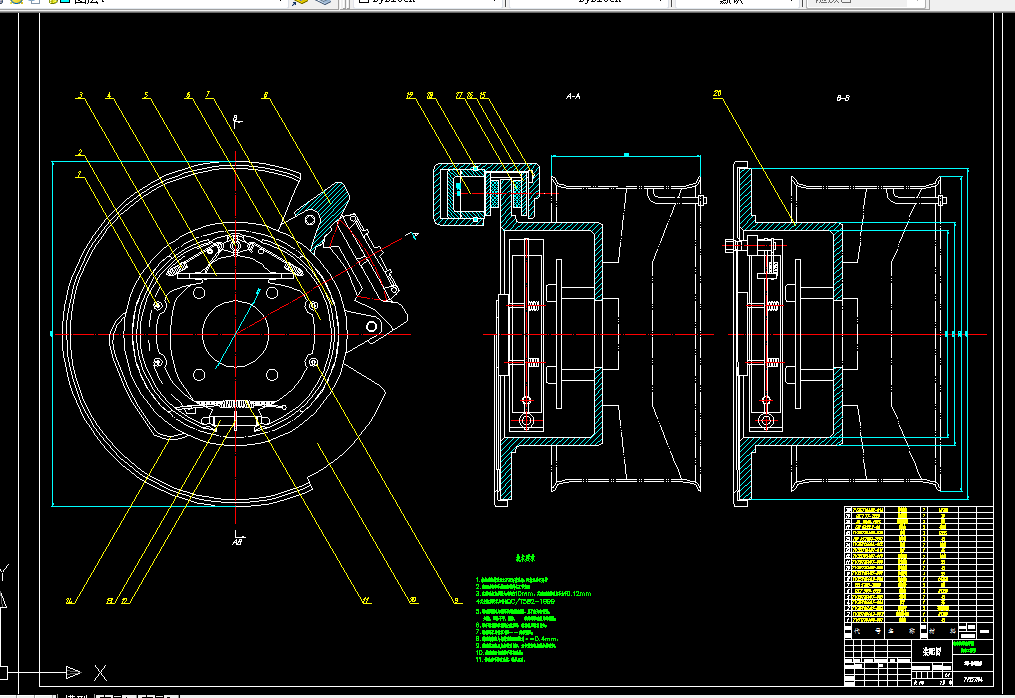1015x698 pixels.
Task: Open the lineweight default dropdown
Action: point(736,3)
